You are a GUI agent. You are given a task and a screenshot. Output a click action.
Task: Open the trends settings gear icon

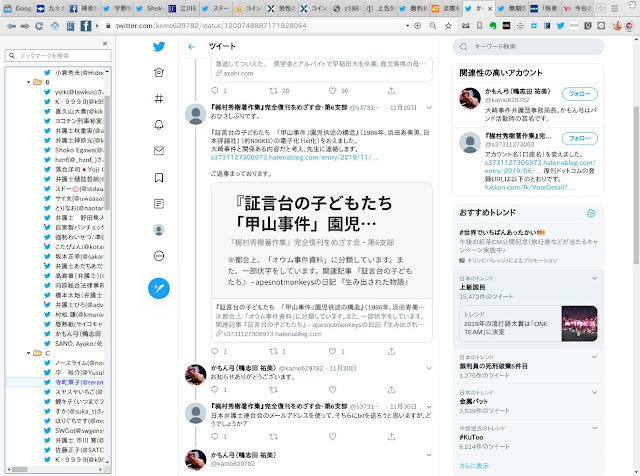click(591, 213)
